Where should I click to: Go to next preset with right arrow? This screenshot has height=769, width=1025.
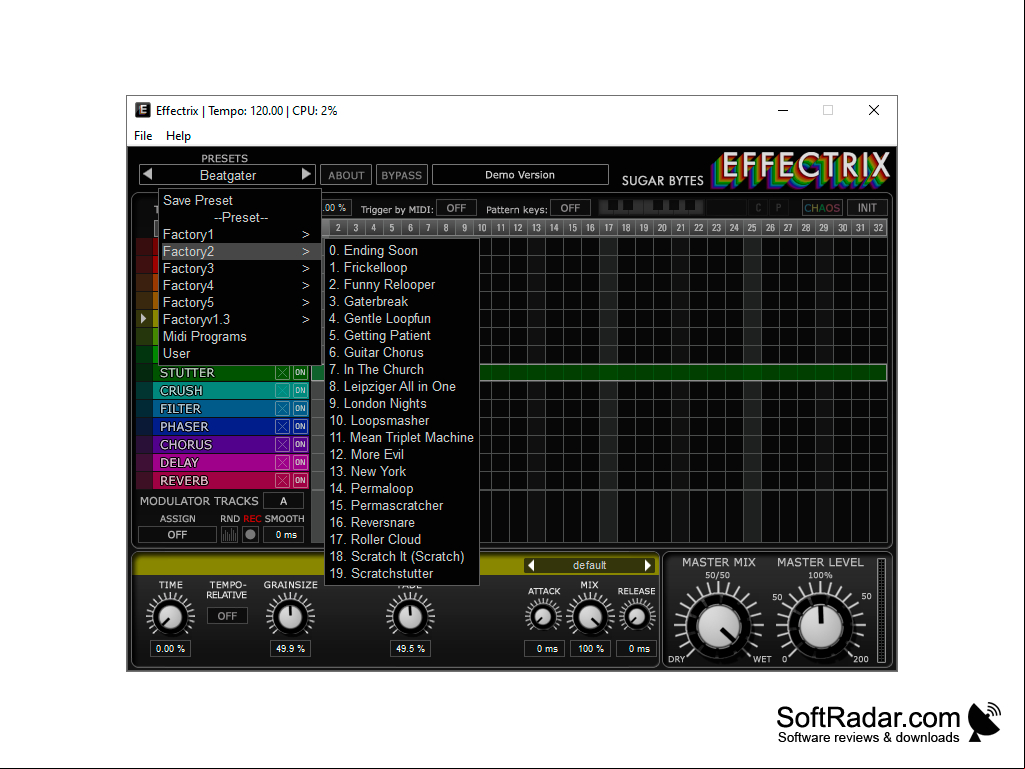pyautogui.click(x=306, y=175)
